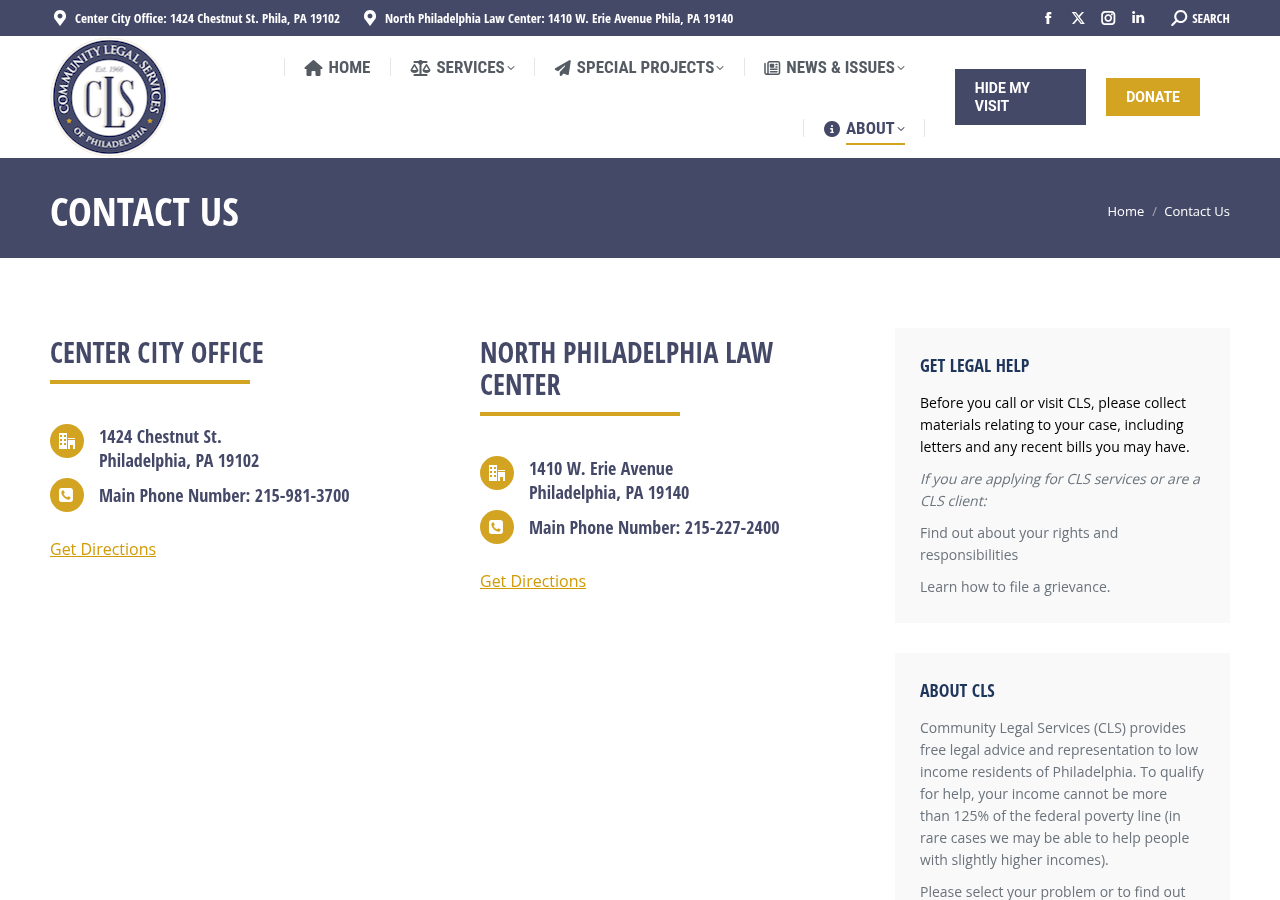1280x900 pixels.
Task: Open the News & Issues menu
Action: click(x=834, y=67)
